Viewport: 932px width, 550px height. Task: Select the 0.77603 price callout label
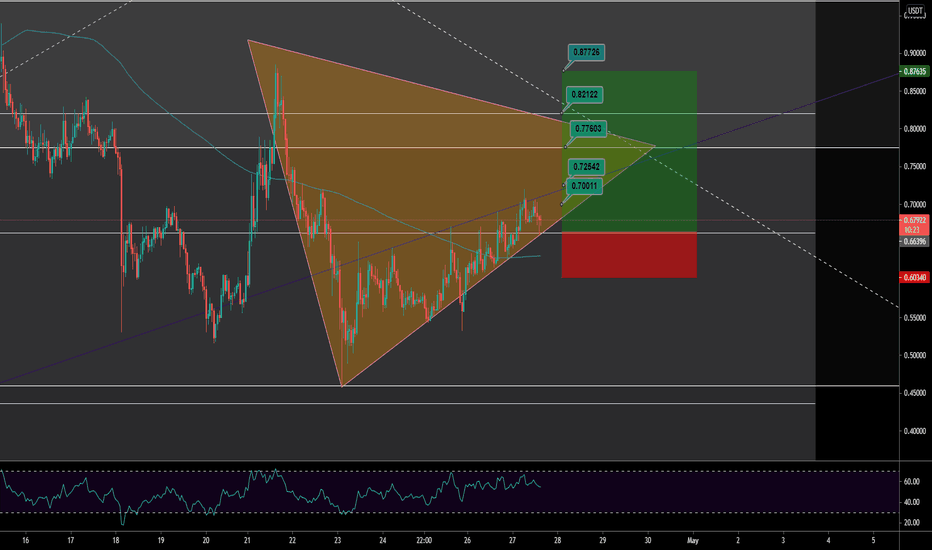[588, 128]
